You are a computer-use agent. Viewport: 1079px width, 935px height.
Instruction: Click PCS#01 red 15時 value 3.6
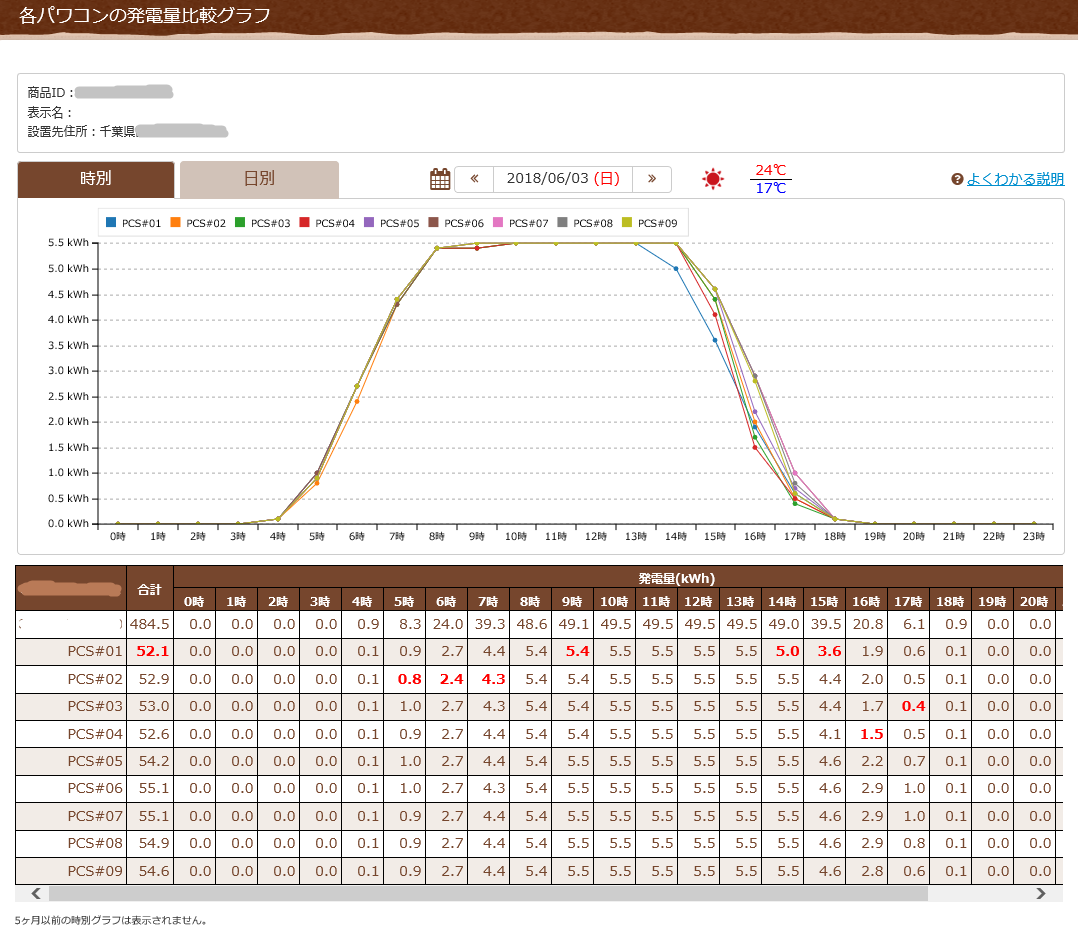(829, 652)
